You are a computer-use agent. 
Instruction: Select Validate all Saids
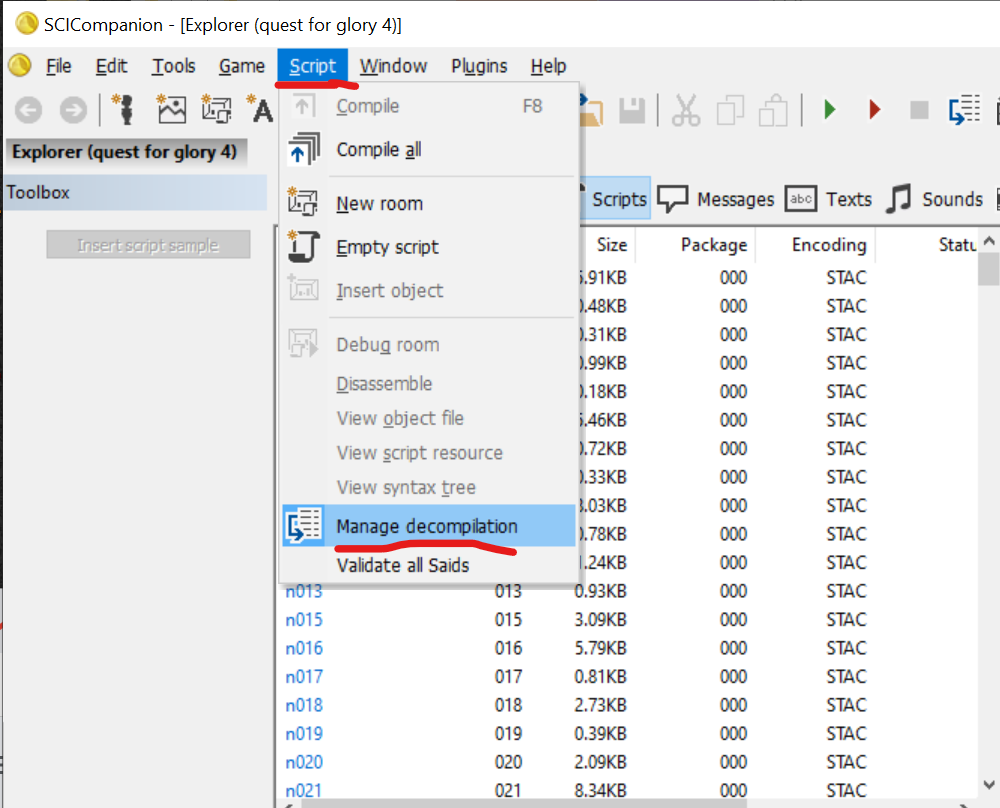click(429, 565)
